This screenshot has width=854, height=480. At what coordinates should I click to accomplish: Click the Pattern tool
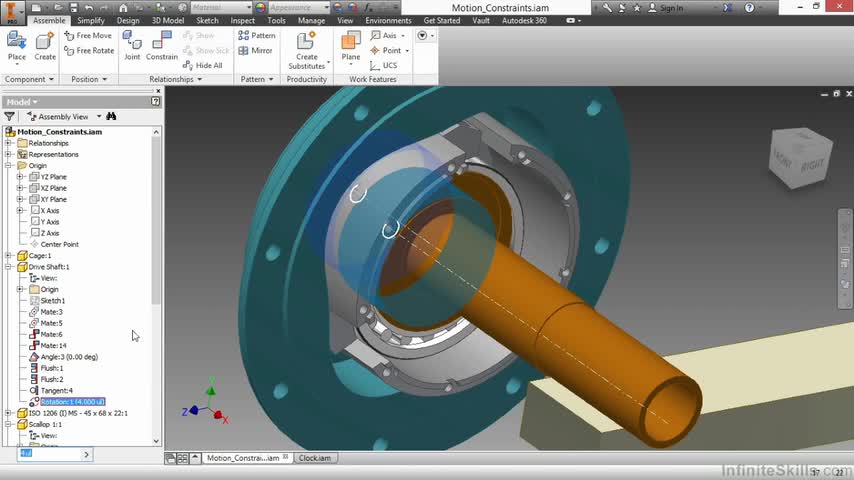[257, 35]
